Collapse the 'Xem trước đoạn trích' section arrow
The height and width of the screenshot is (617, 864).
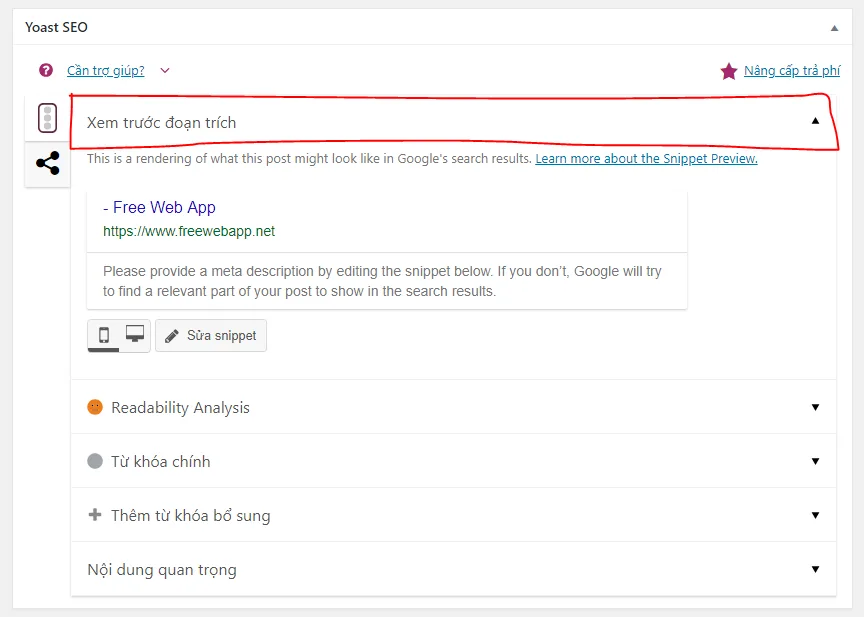point(815,121)
